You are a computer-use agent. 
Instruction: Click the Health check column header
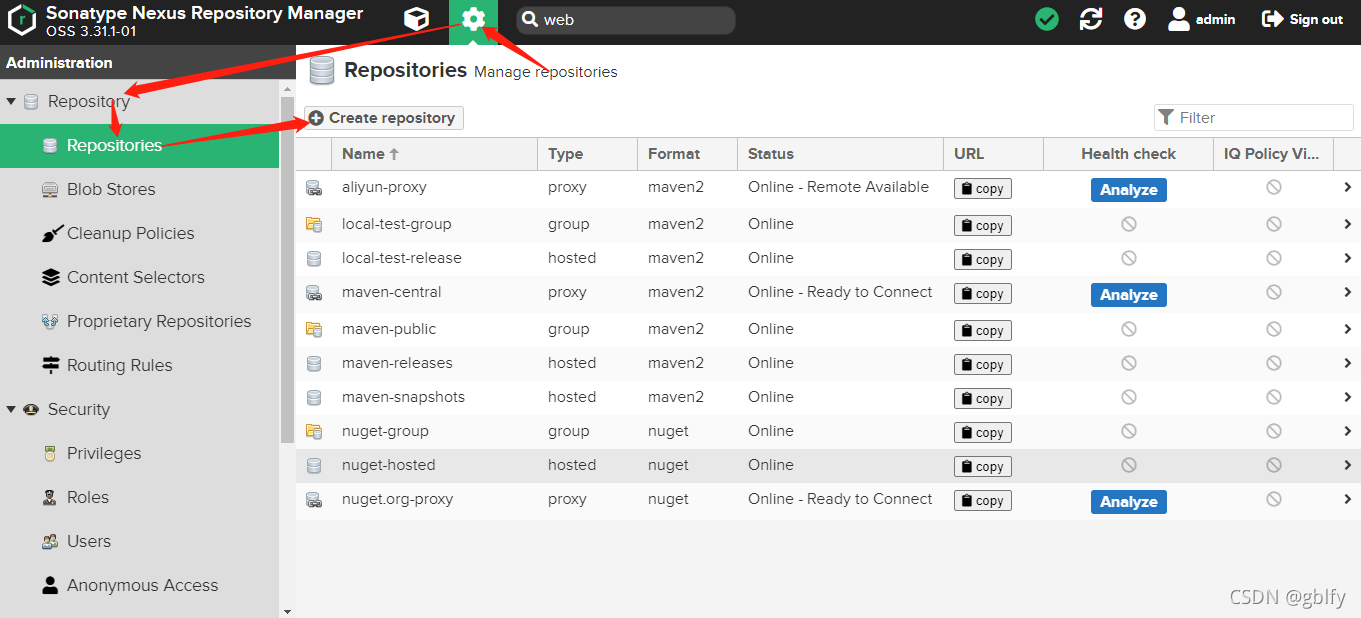1128,154
